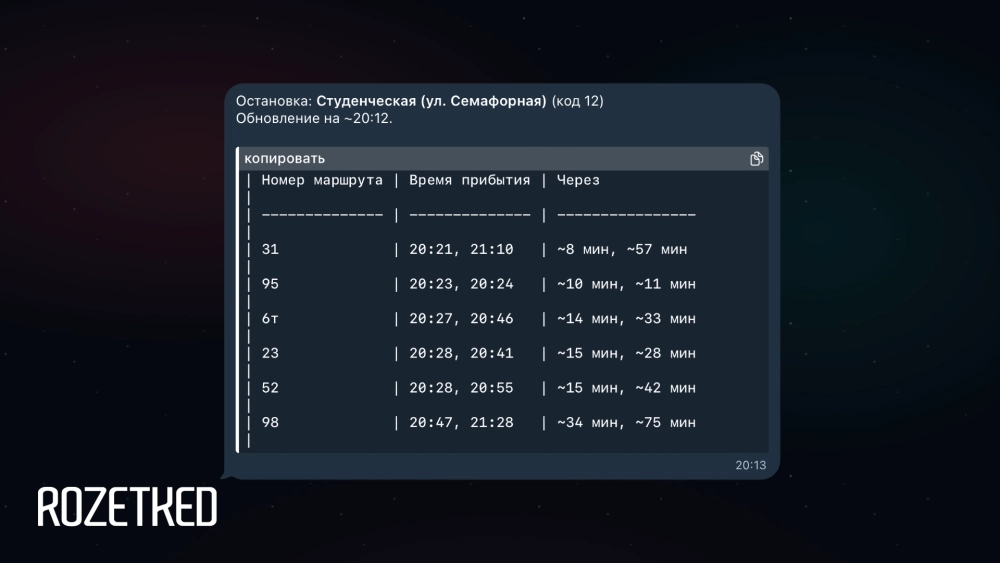Screen dimensions: 1000x563
Task: Click the «Обновление на ~20:12» line
Action: pos(314,118)
